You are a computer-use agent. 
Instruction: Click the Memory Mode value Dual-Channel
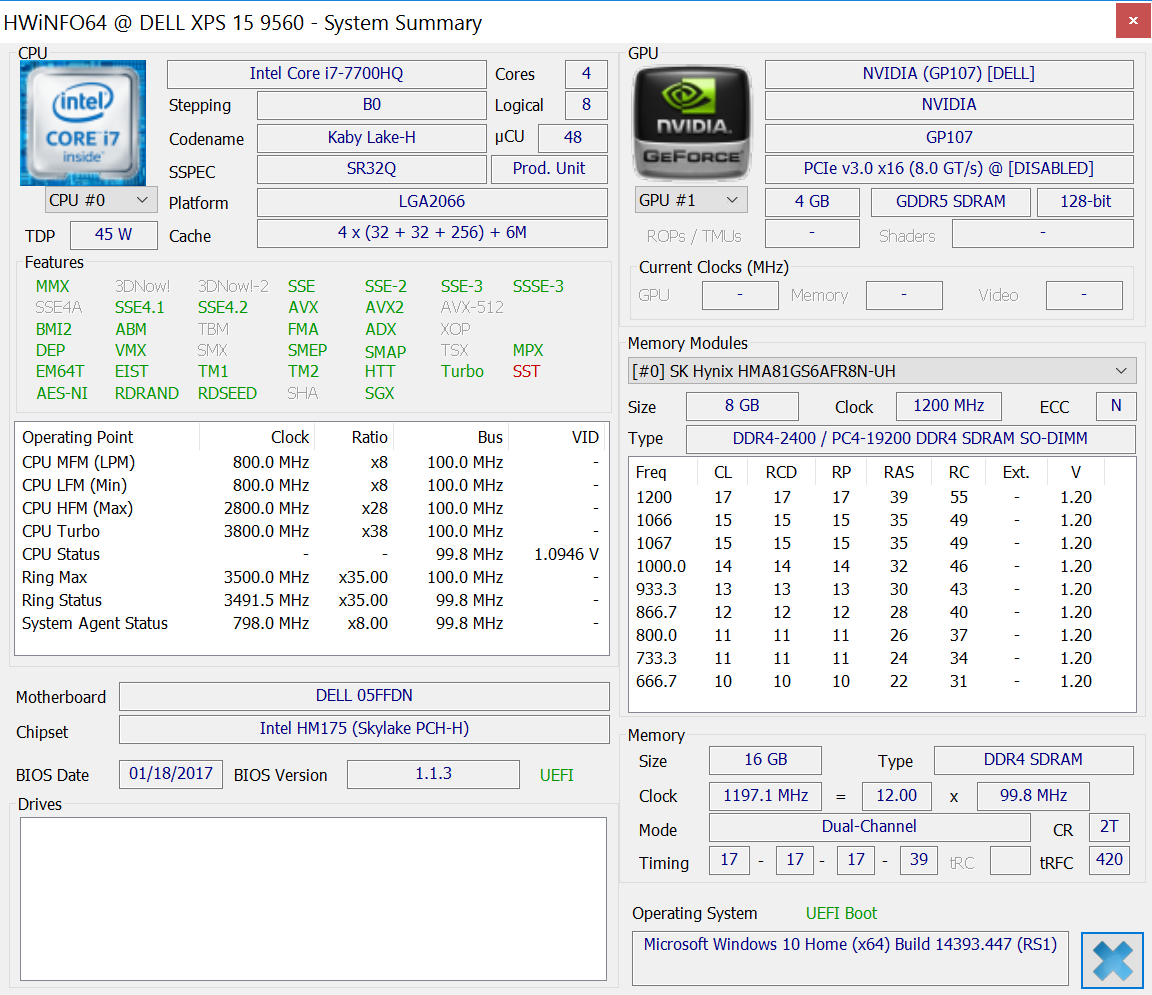(x=869, y=827)
